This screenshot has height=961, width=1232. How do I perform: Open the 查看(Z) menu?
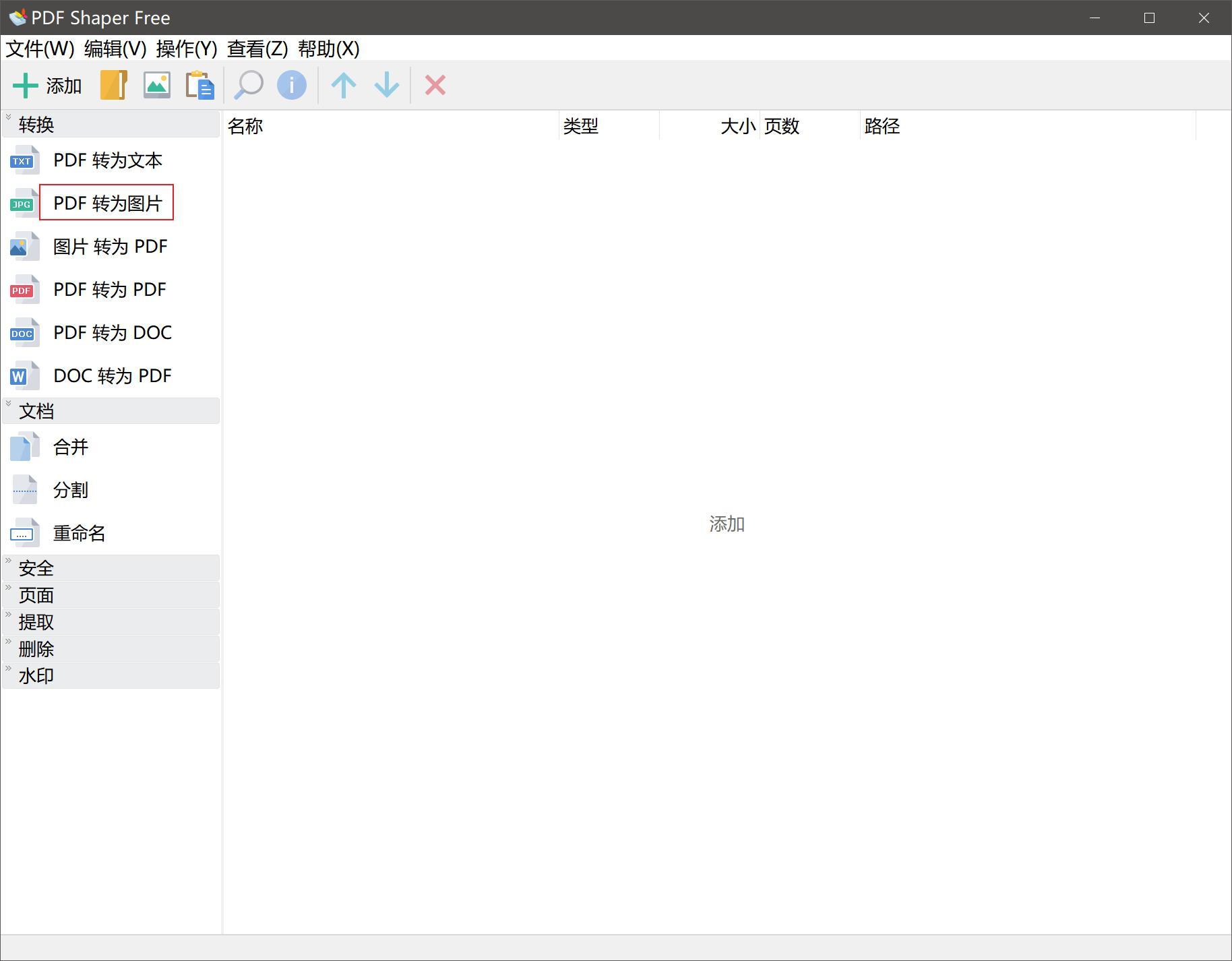(x=257, y=49)
